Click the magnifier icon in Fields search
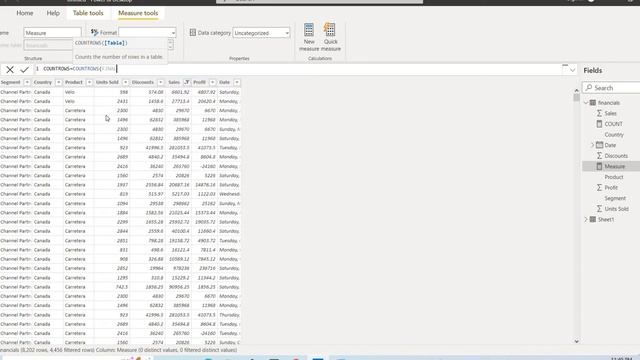The height and width of the screenshot is (360, 640). coord(589,88)
